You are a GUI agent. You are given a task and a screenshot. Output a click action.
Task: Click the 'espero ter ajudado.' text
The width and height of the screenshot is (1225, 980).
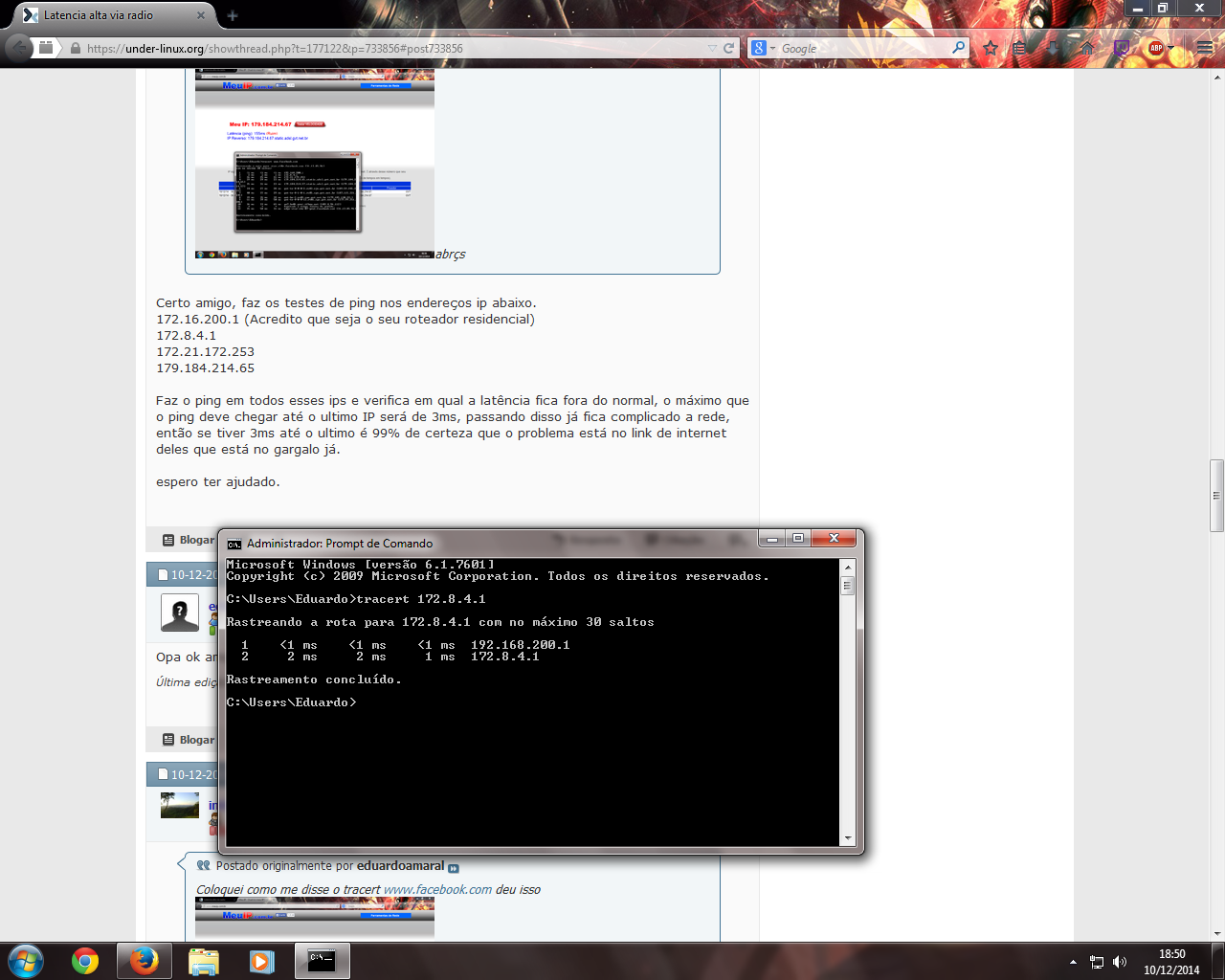click(x=218, y=482)
